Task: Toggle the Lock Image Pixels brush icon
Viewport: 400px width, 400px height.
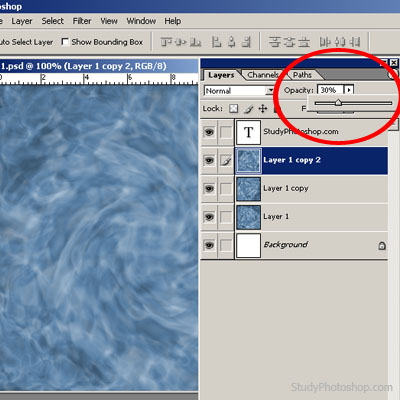Action: (x=248, y=109)
